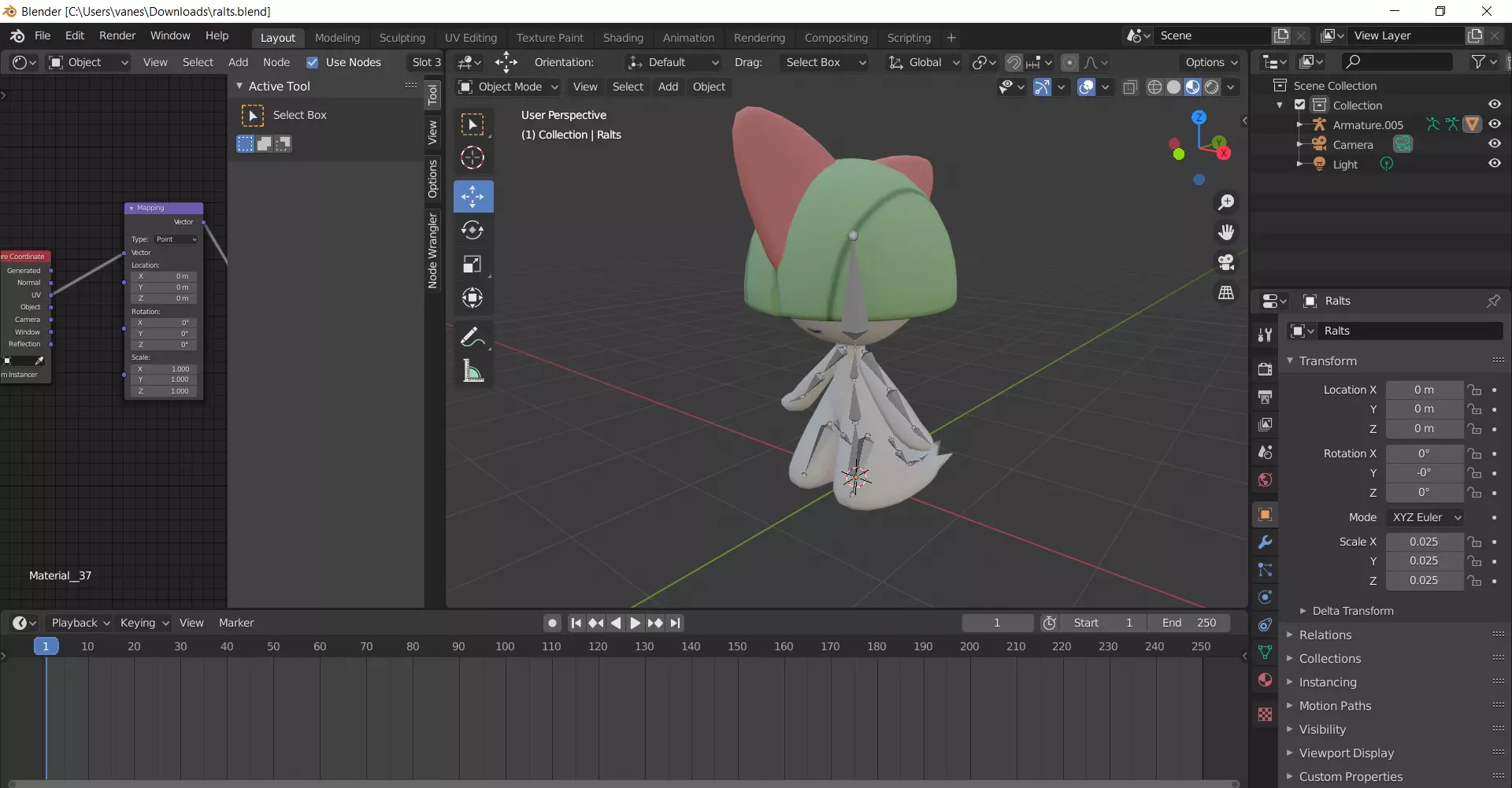Activate the Scale tool

[x=472, y=265]
